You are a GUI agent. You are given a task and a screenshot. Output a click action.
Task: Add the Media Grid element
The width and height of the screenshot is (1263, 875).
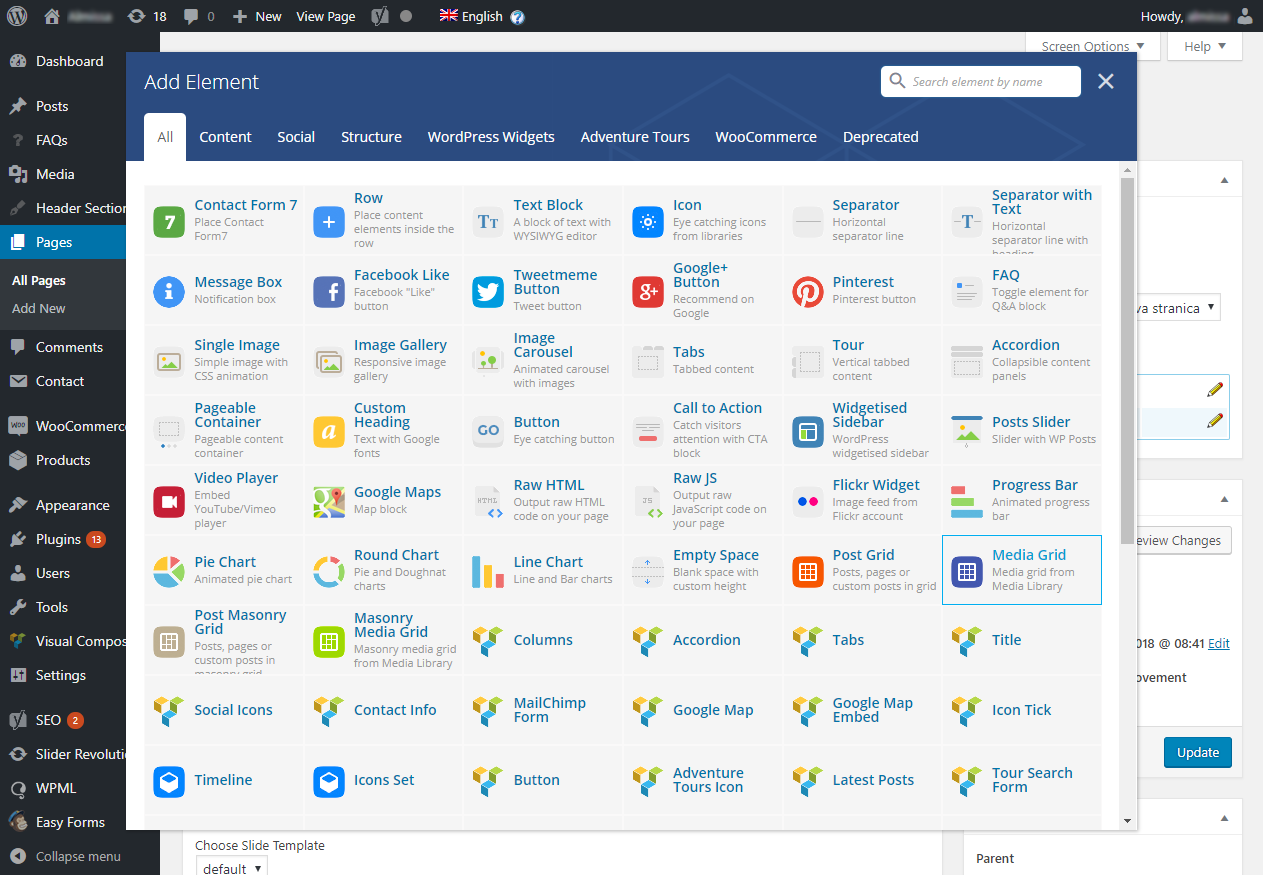click(x=1028, y=555)
